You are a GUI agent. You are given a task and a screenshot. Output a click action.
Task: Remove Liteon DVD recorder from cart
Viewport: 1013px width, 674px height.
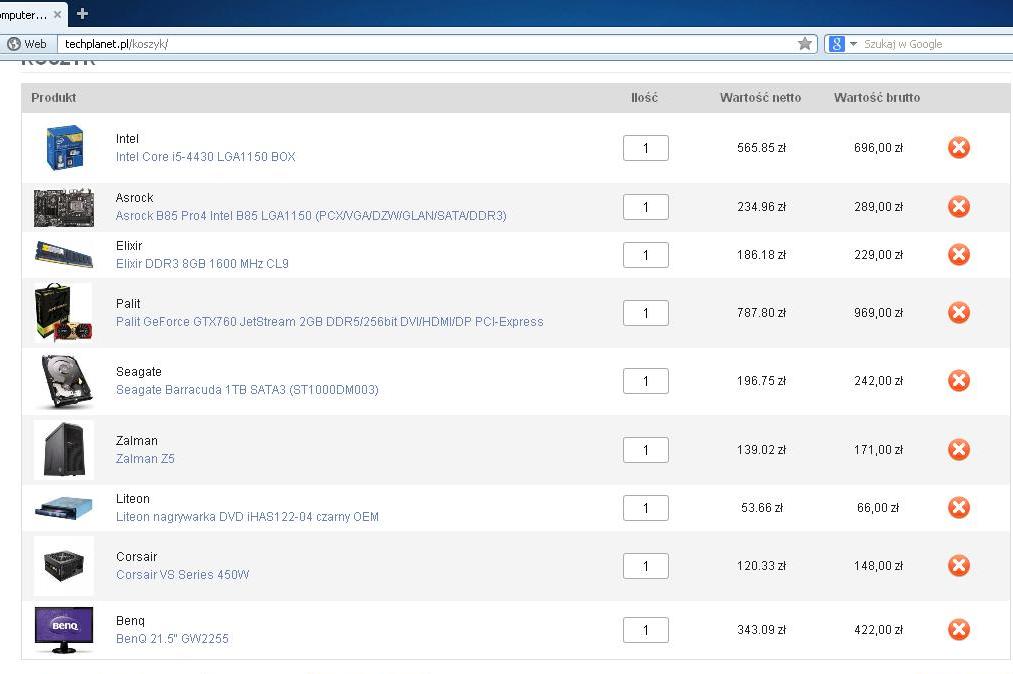959,507
